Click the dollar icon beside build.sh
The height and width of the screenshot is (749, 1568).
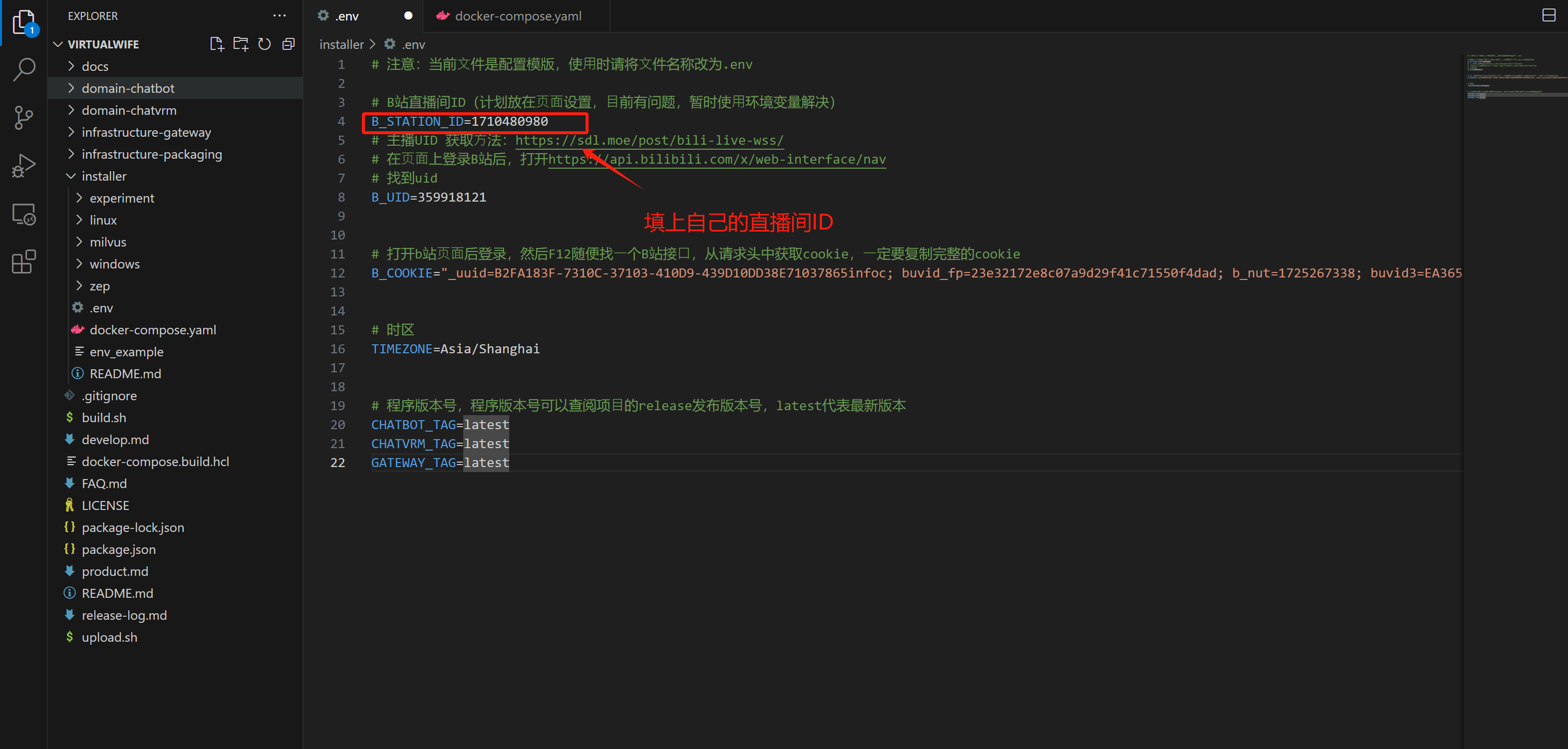pos(69,417)
